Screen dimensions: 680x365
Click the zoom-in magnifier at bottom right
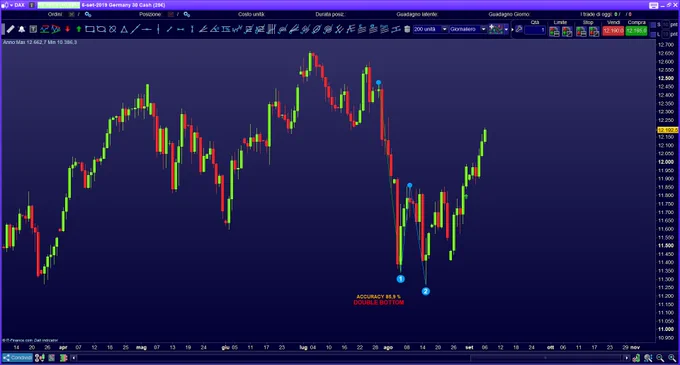click(672, 358)
